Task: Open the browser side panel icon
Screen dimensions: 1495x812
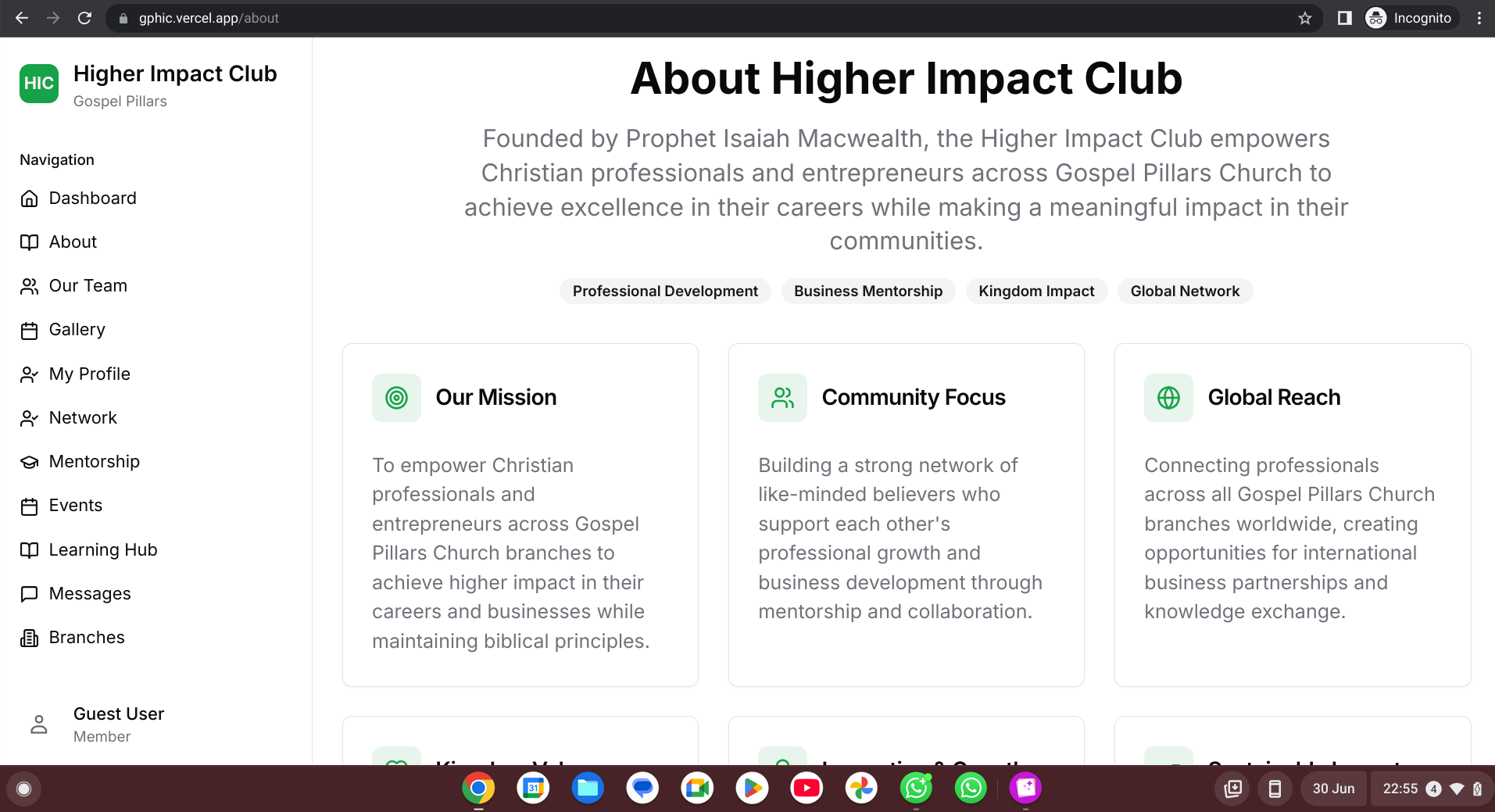Action: [x=1344, y=18]
